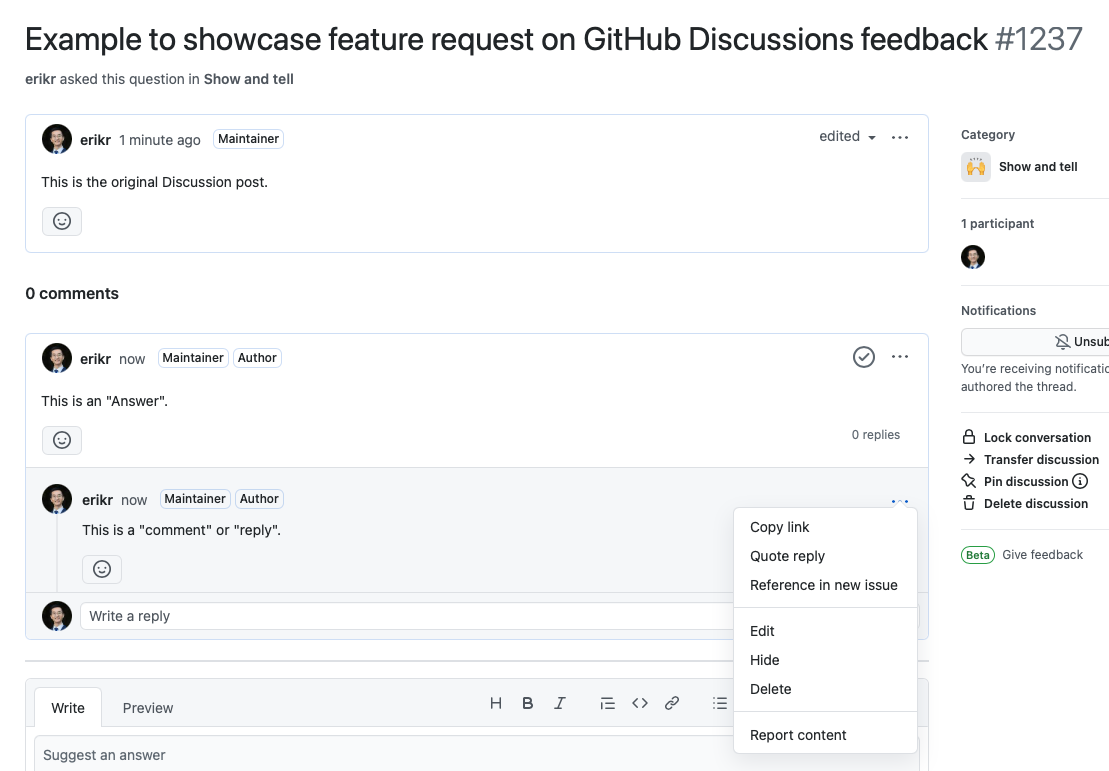The height and width of the screenshot is (771, 1109).
Task: Click Delete discussion in sidebar
Action: (x=1035, y=503)
